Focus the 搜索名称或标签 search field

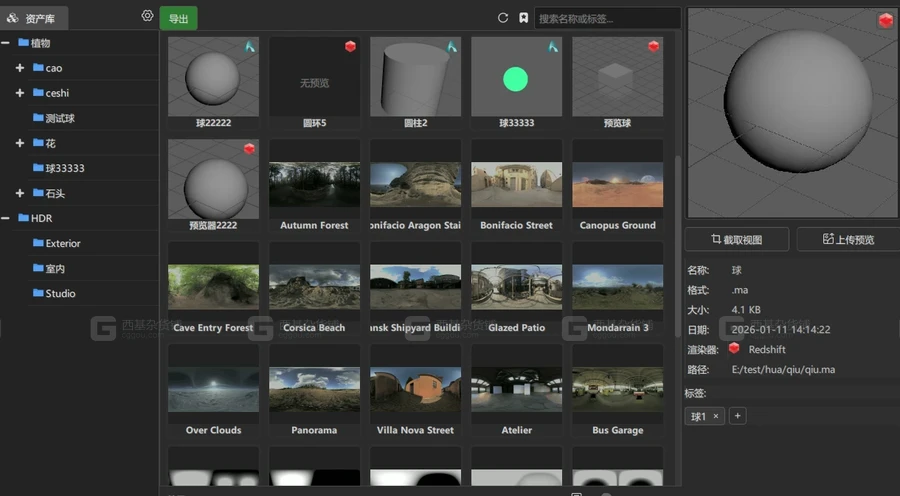tap(607, 18)
